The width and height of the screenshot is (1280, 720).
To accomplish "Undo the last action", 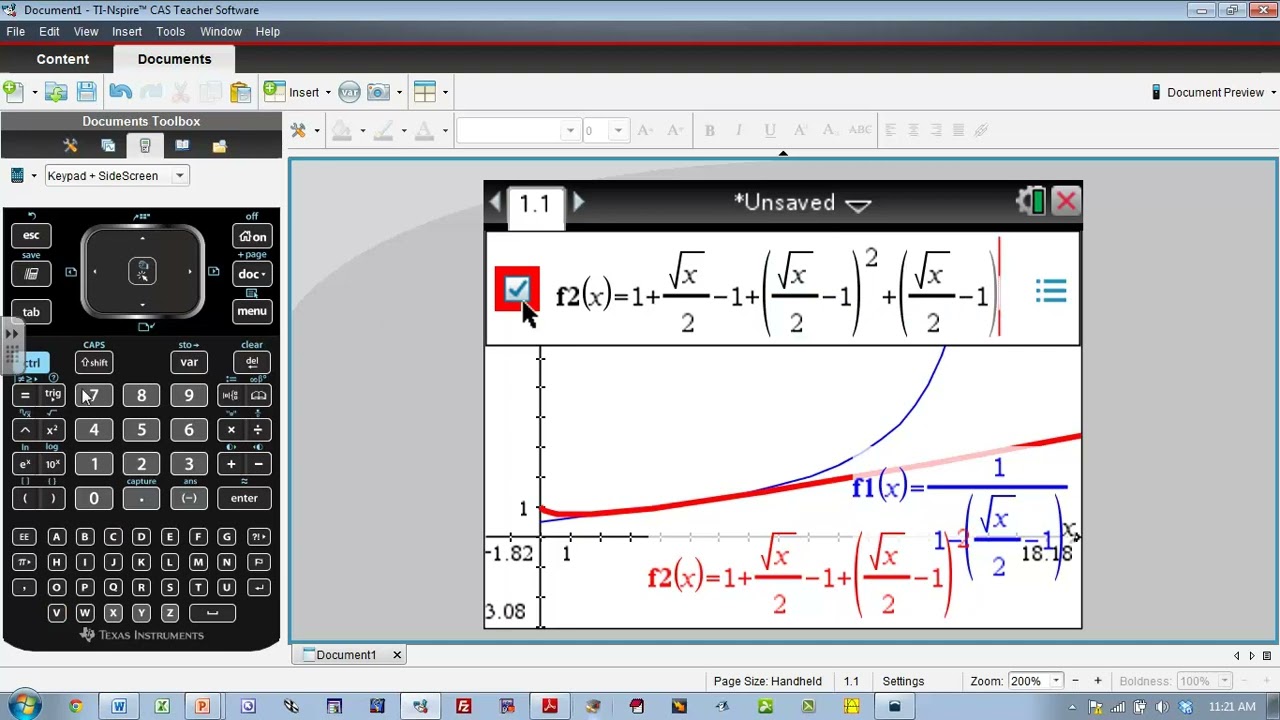I will [x=120, y=92].
